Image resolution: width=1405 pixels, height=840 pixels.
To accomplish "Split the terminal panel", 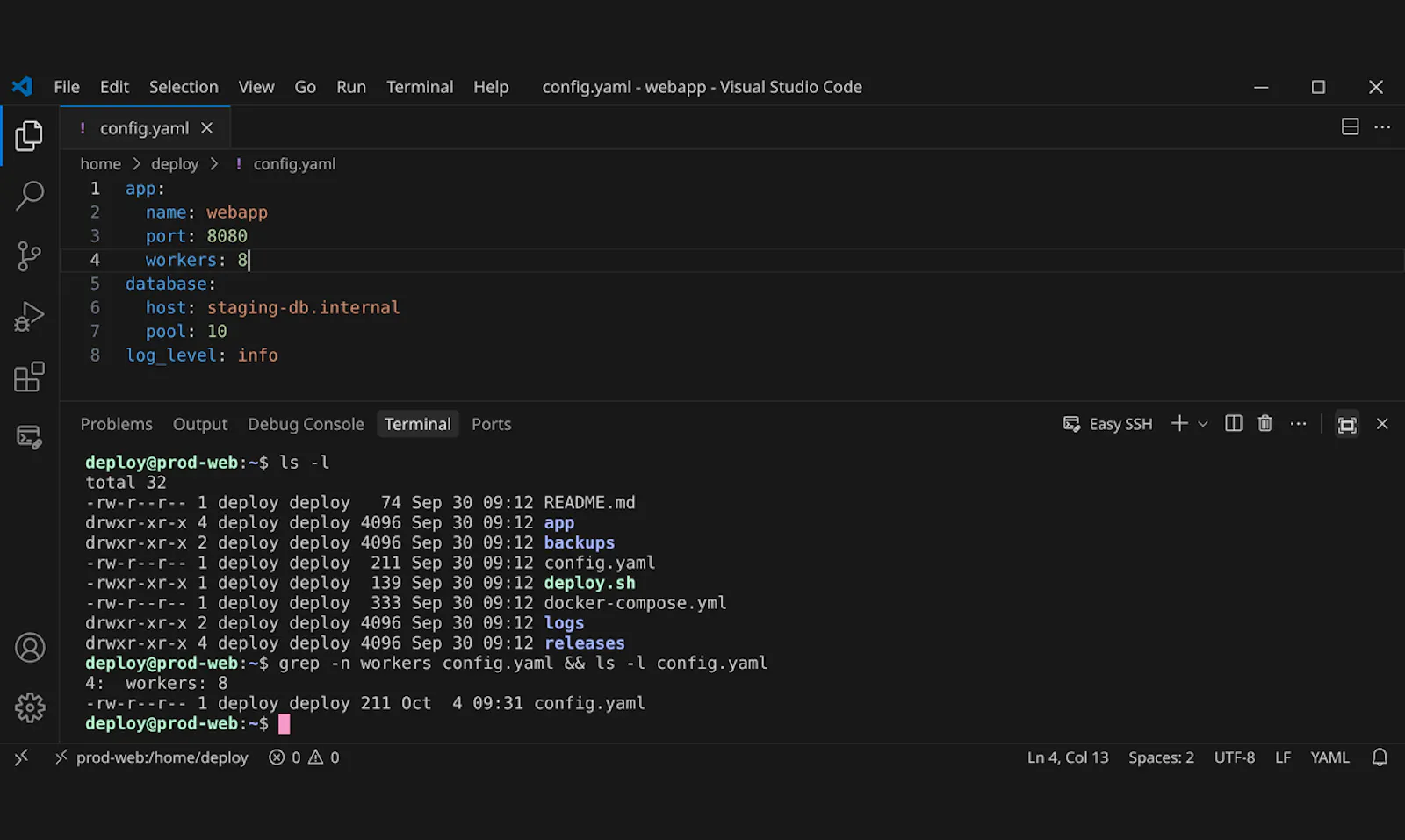I will click(x=1234, y=423).
